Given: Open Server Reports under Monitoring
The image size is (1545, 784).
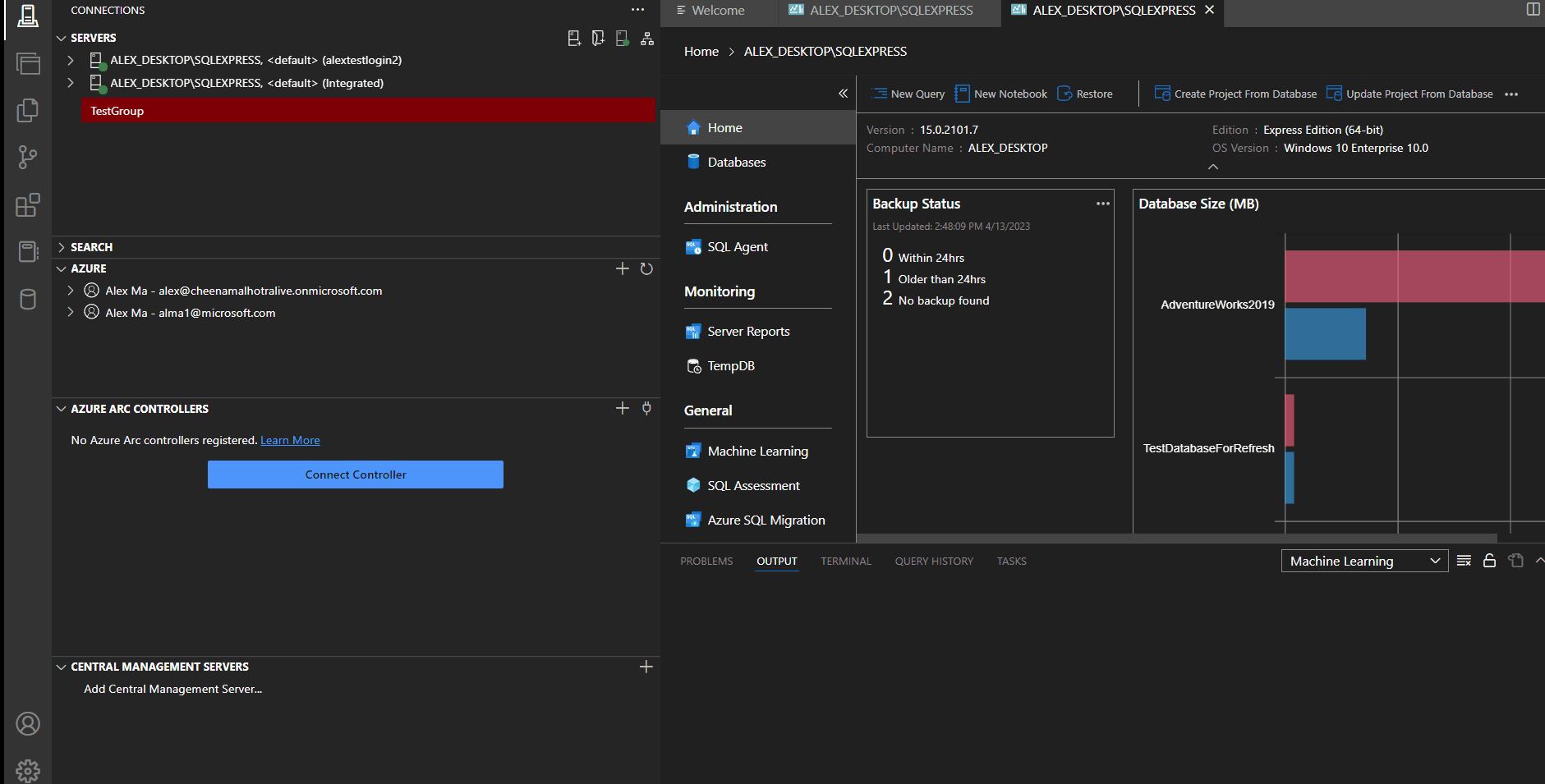Looking at the screenshot, I should 747,331.
